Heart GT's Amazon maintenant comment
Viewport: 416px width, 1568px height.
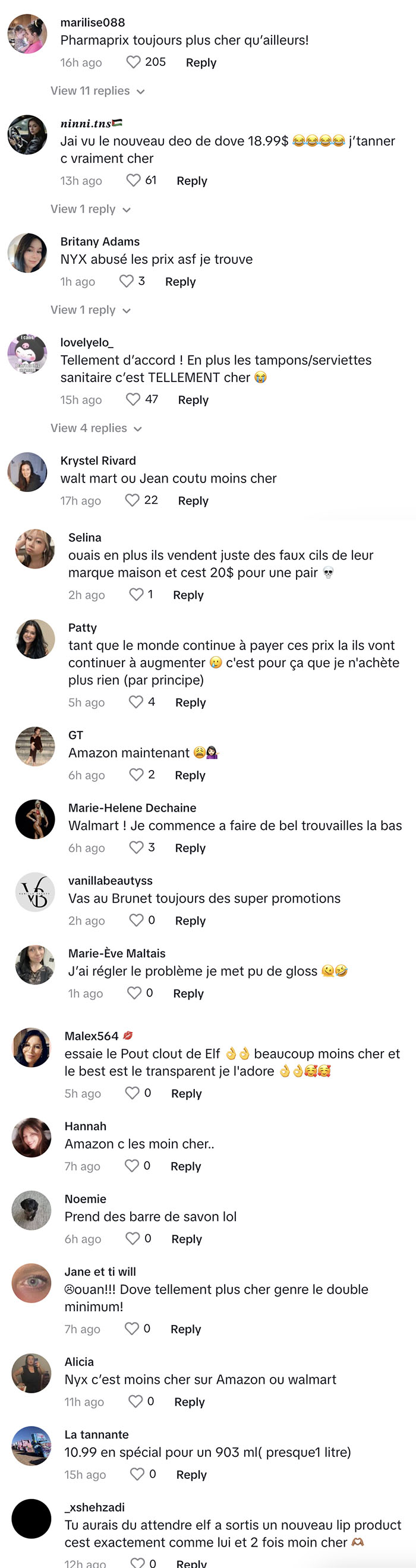[x=137, y=775]
